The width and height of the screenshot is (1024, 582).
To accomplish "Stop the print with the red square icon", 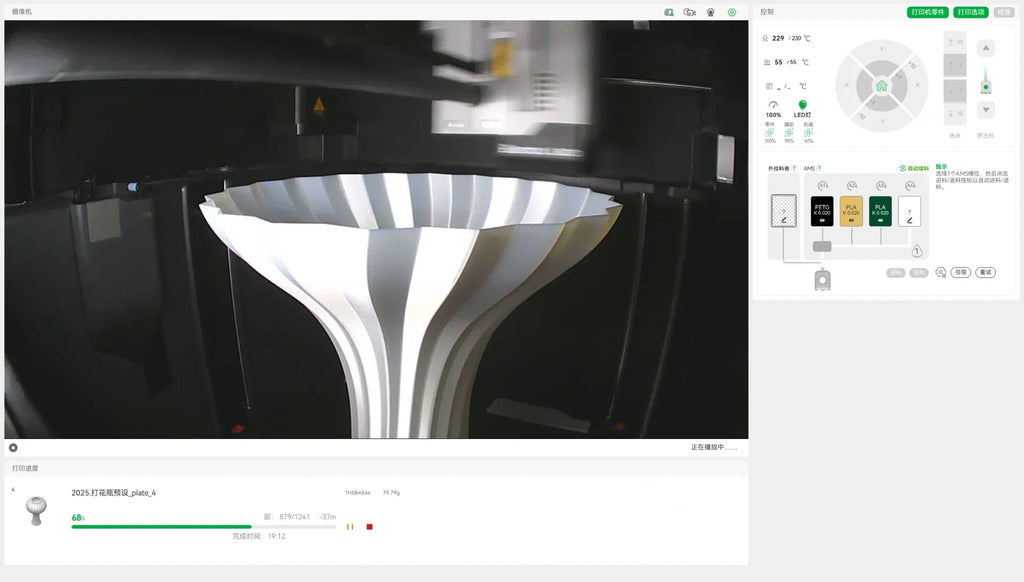I will [x=370, y=526].
